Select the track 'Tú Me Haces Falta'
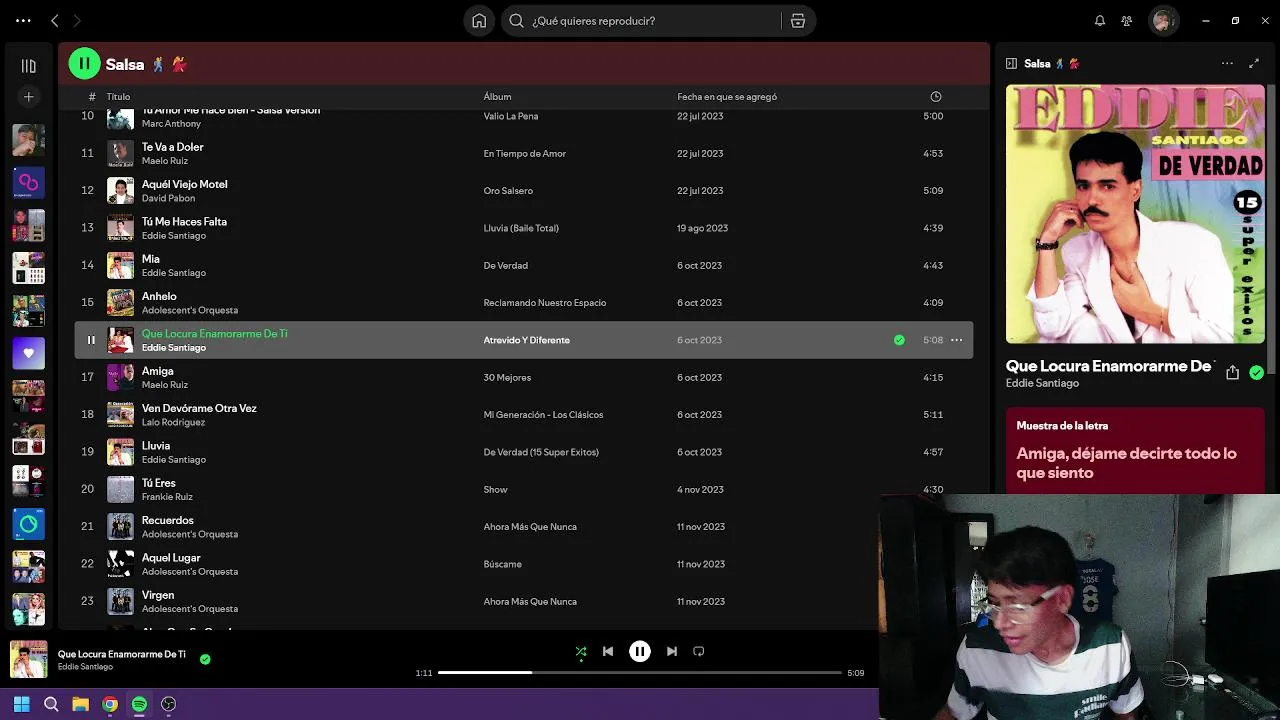This screenshot has height=720, width=1280. coord(184,221)
